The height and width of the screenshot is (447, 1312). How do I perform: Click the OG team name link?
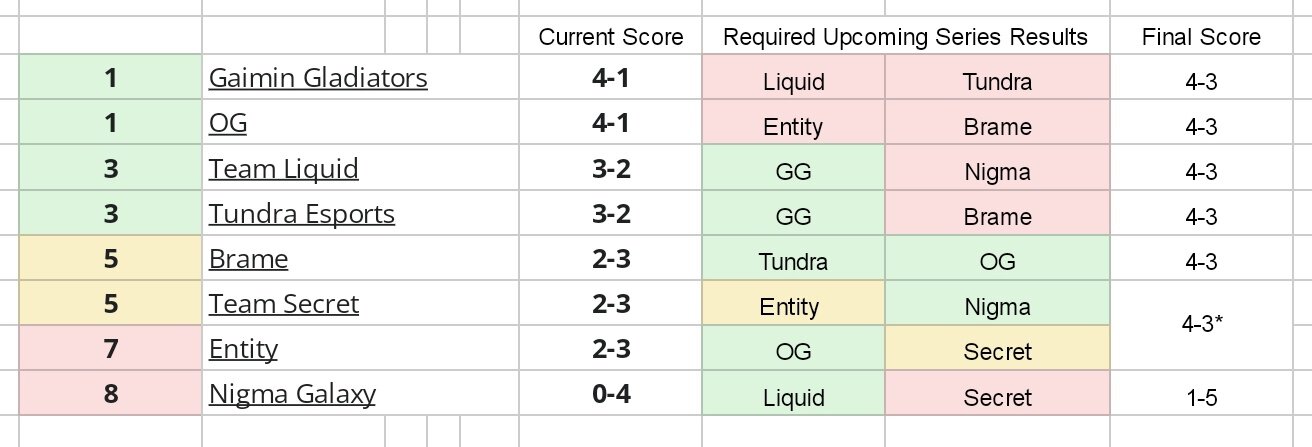(228, 124)
